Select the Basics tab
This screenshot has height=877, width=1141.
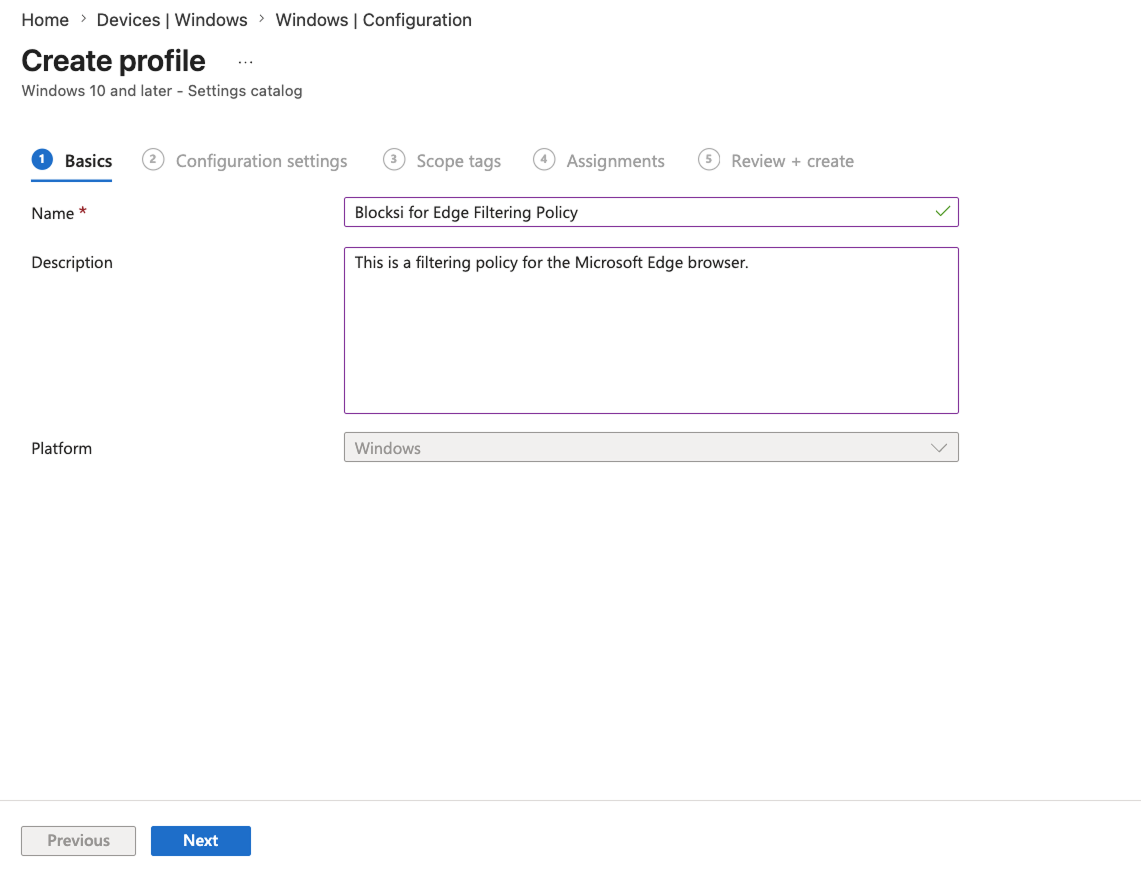click(x=71, y=161)
